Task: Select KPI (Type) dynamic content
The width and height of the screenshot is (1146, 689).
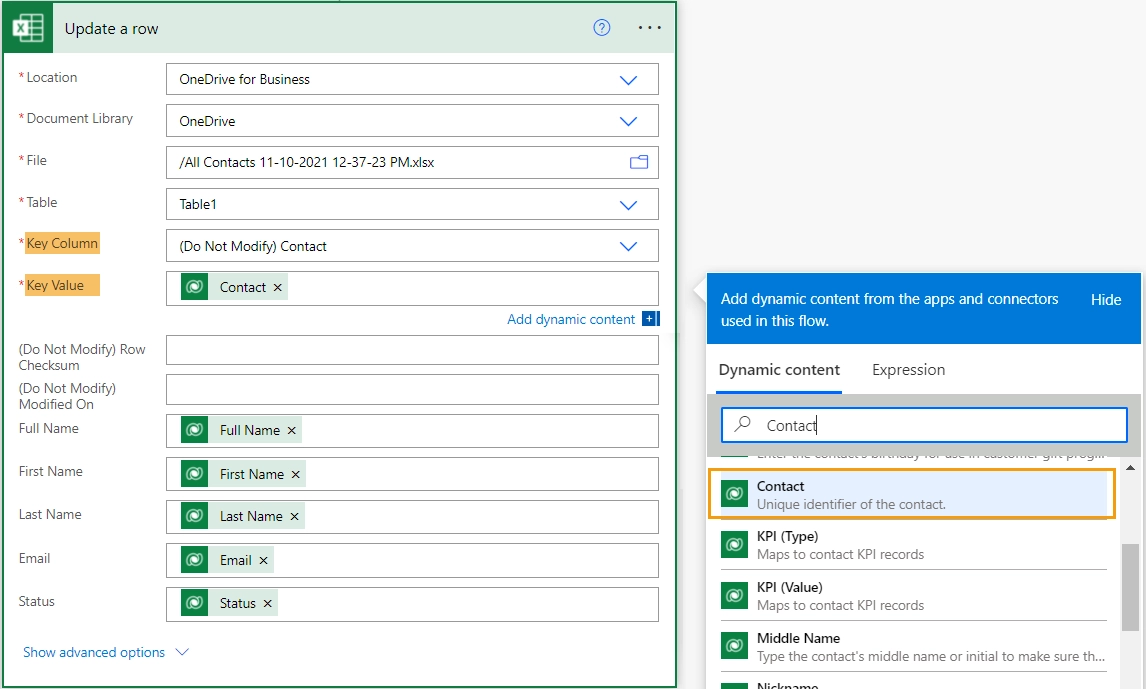Action: 914,544
